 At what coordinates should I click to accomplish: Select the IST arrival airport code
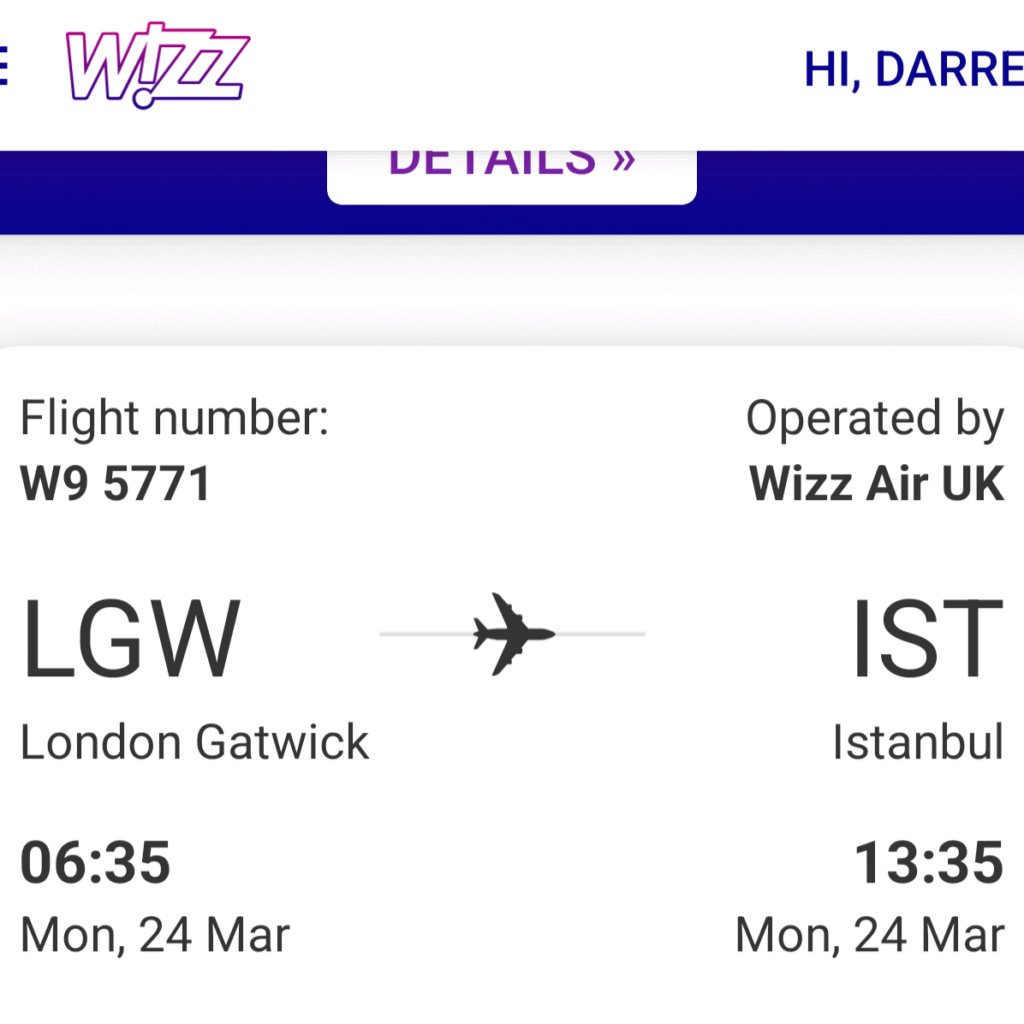tap(926, 638)
